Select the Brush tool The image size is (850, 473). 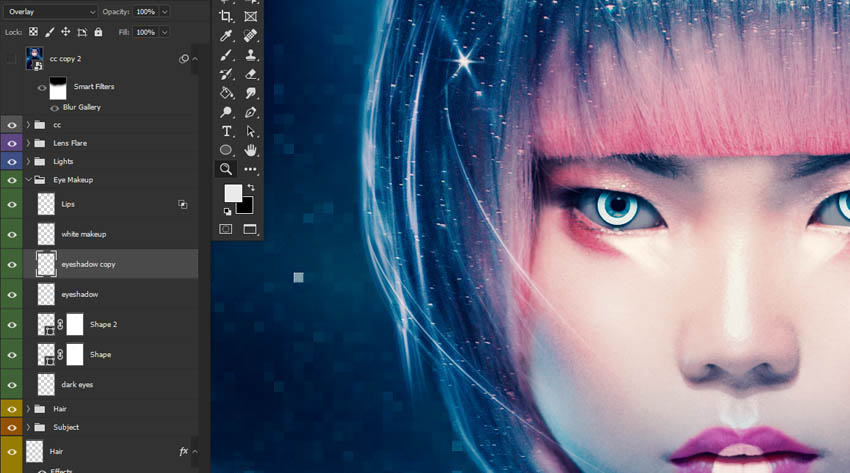(226, 55)
